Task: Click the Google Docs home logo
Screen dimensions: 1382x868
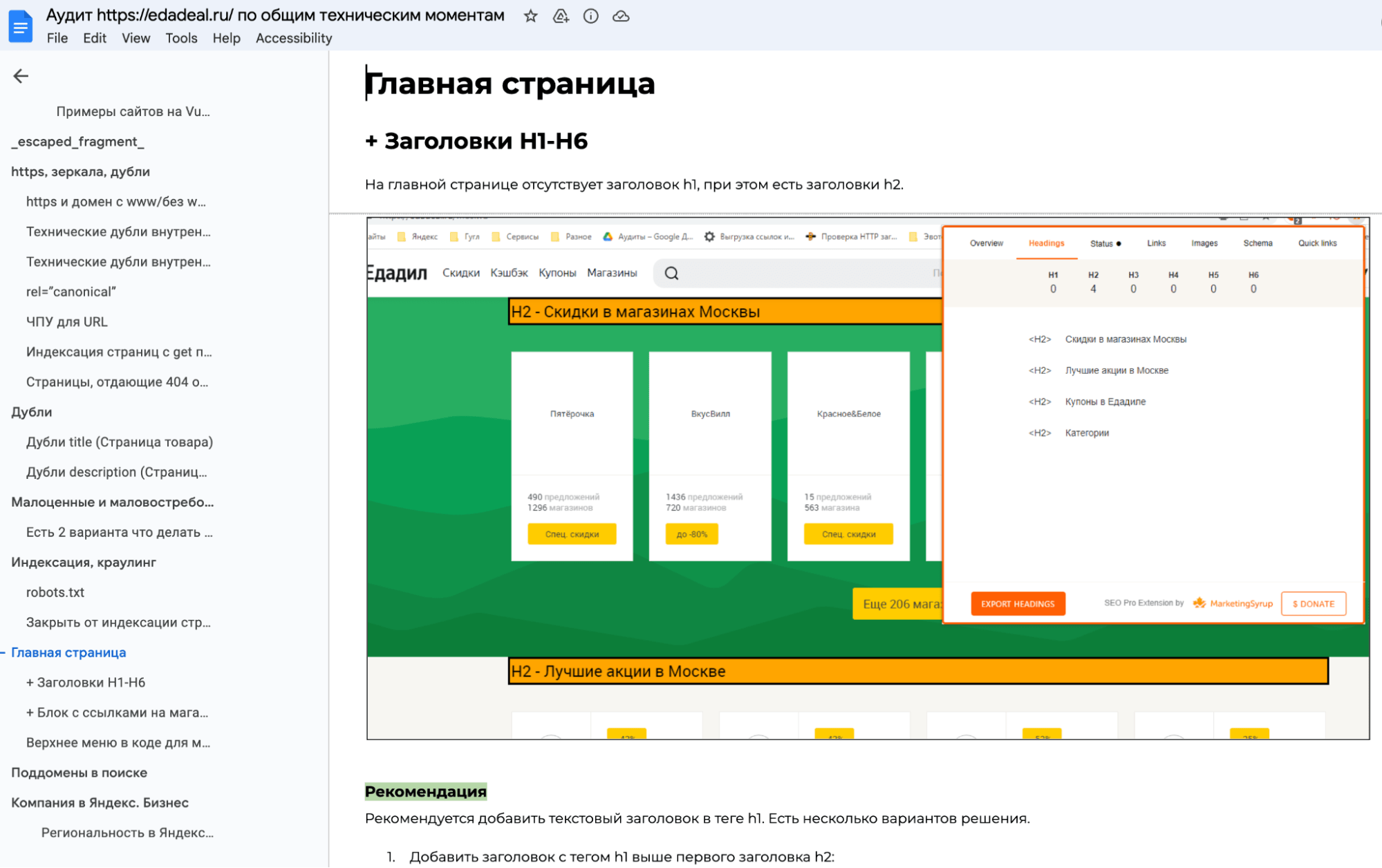Action: tap(21, 27)
